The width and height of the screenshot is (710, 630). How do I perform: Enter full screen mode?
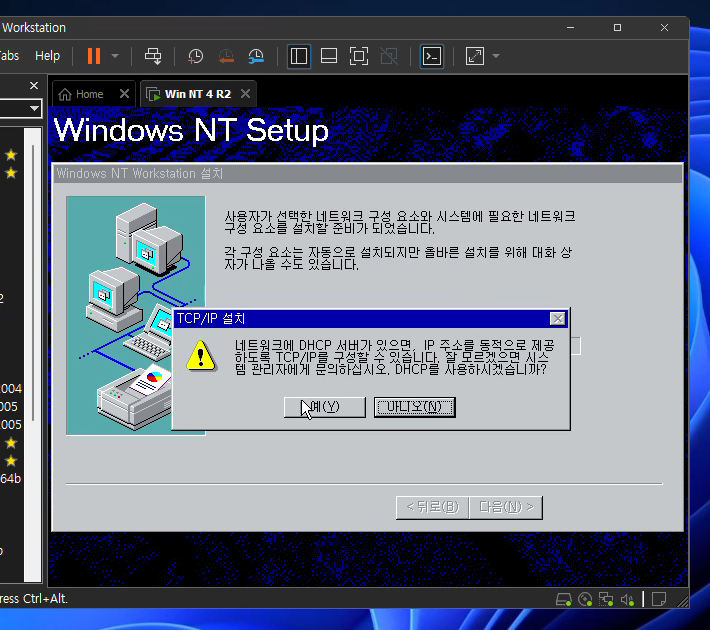point(359,56)
